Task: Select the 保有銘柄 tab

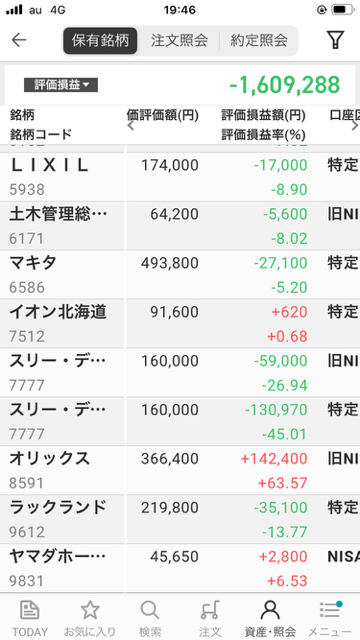Action: pyautogui.click(x=100, y=40)
